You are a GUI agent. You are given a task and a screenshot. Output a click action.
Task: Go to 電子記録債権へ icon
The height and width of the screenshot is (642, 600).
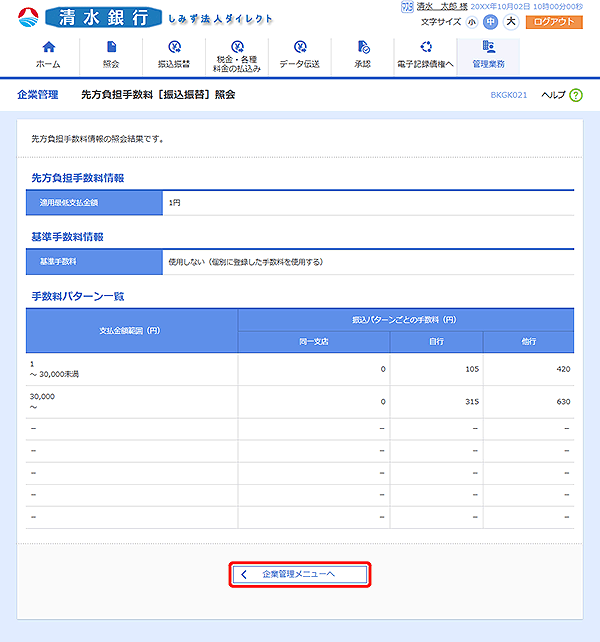[425, 48]
